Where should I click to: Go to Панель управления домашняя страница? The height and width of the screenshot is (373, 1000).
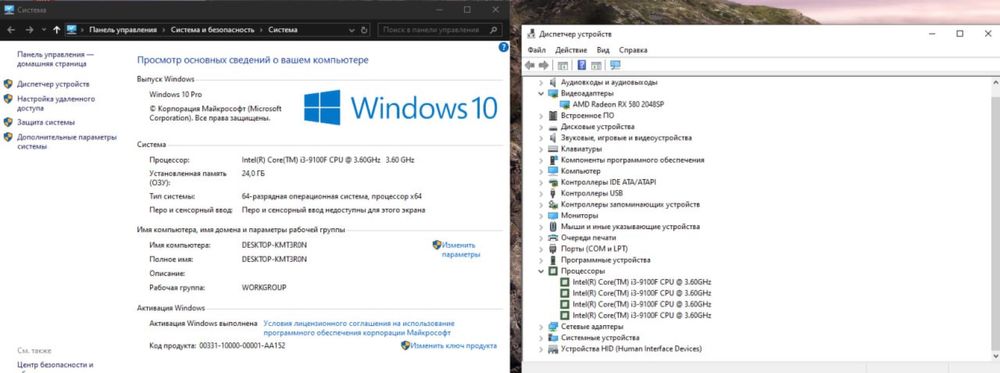(x=55, y=59)
